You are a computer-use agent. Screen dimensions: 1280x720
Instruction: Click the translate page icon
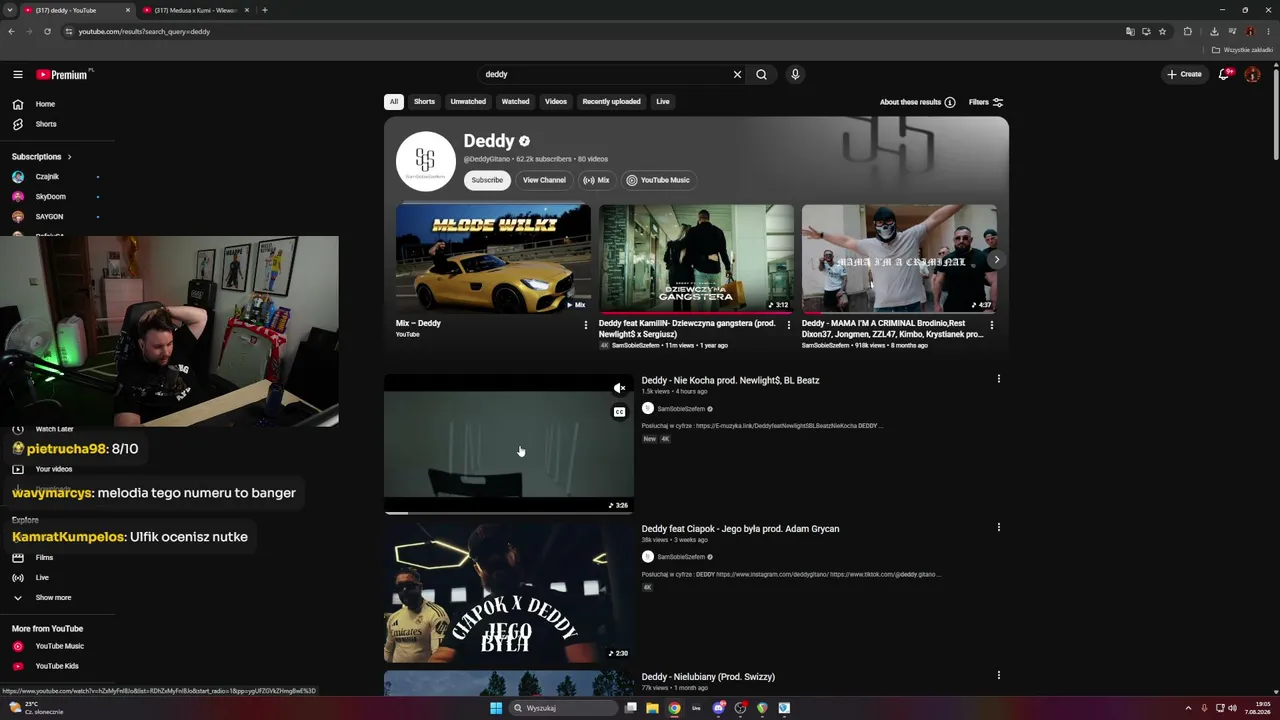1130,31
